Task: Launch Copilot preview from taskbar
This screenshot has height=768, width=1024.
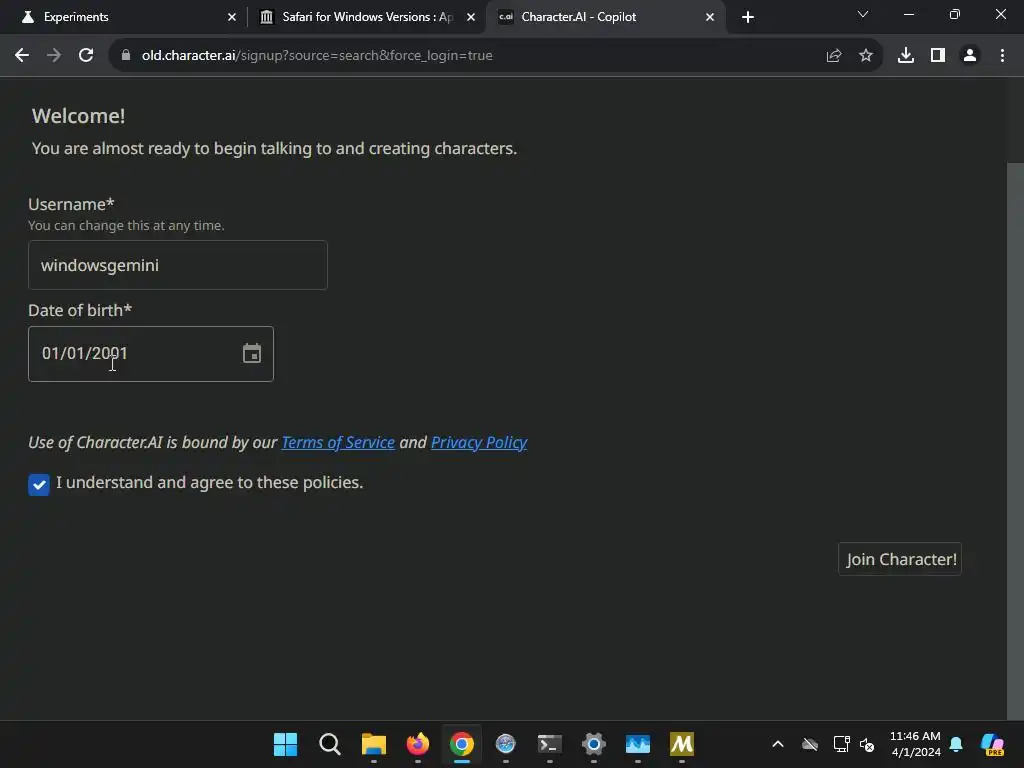Action: [993, 744]
